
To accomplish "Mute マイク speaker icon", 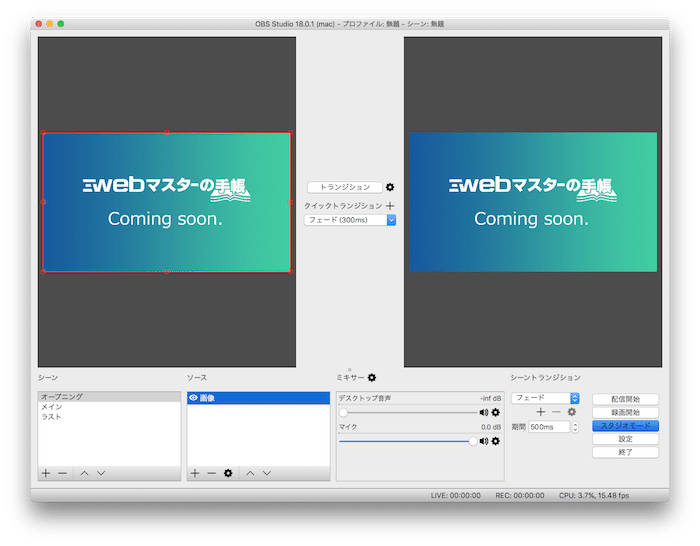I will click(x=483, y=441).
